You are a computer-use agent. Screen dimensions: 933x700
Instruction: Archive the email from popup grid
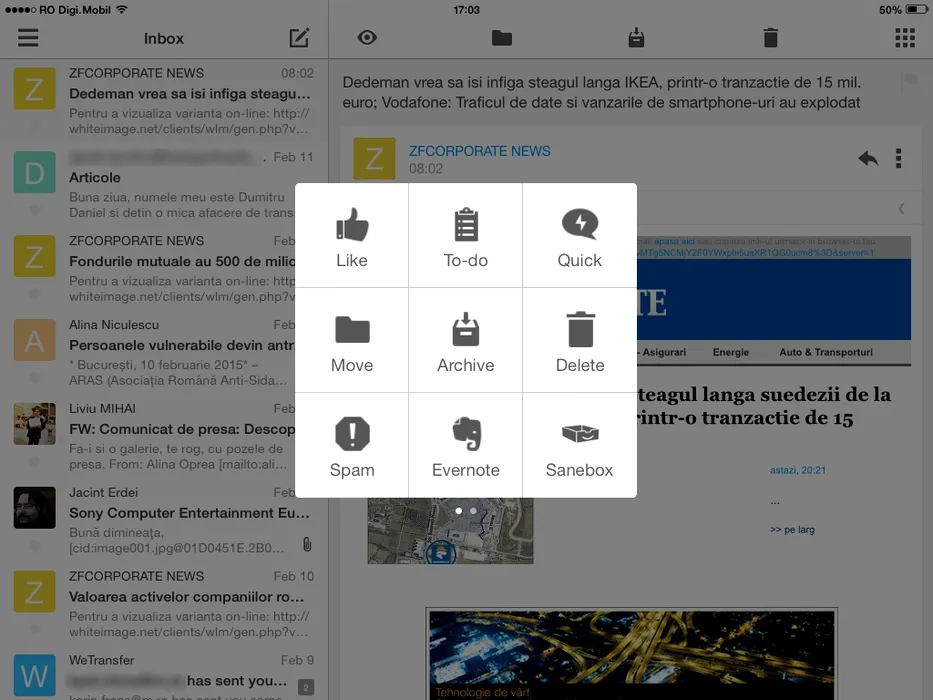pos(466,342)
